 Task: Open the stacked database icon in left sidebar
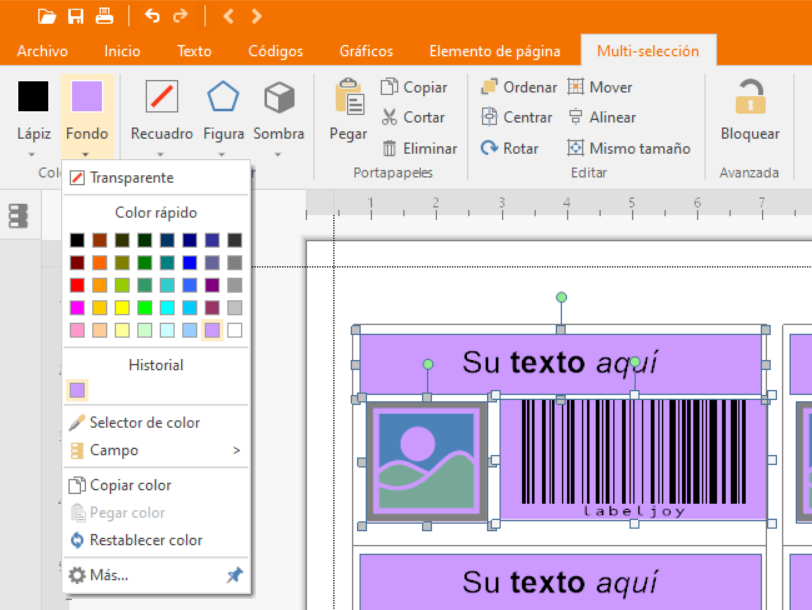coord(18,216)
